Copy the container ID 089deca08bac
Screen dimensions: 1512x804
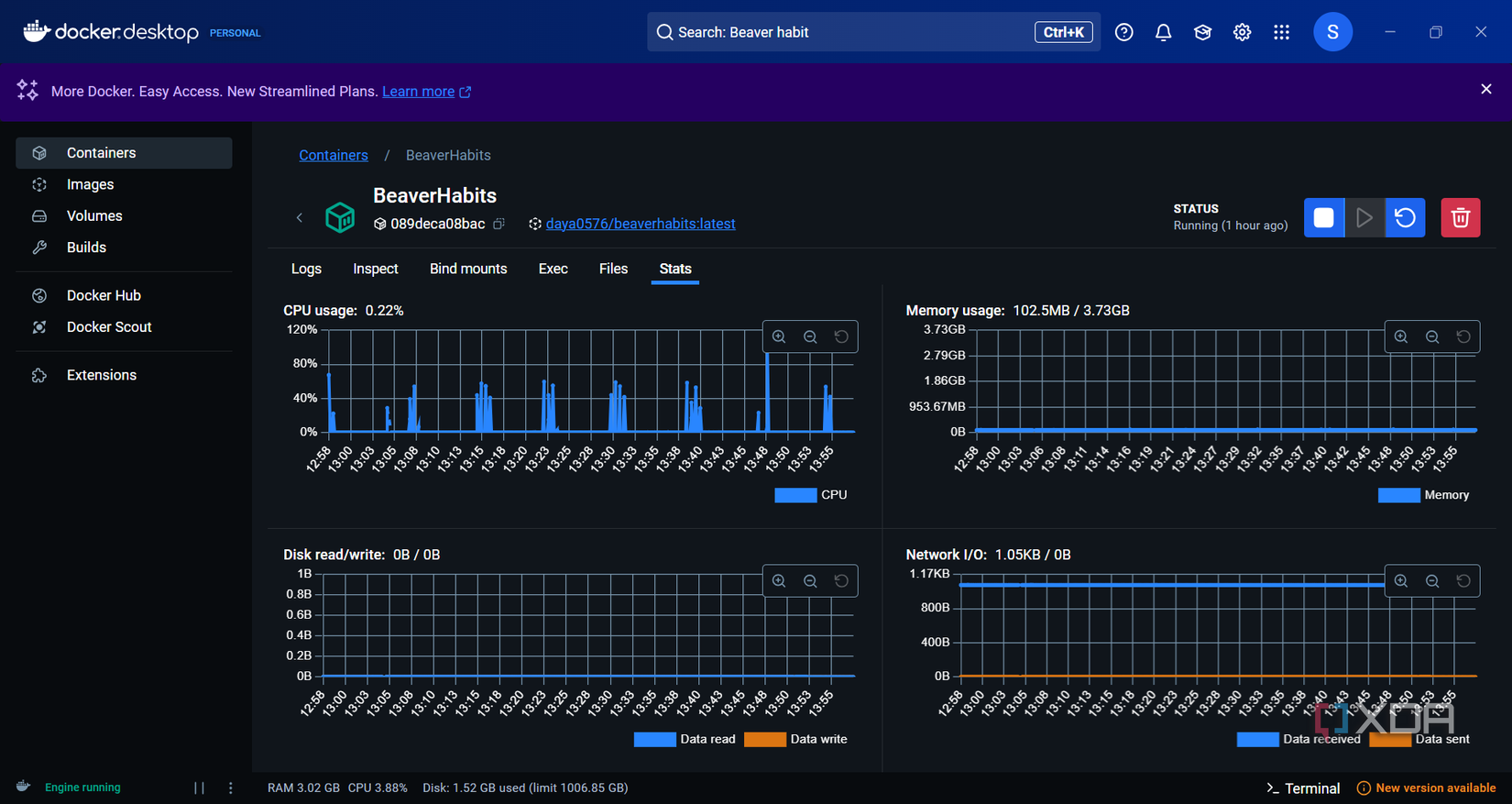499,224
